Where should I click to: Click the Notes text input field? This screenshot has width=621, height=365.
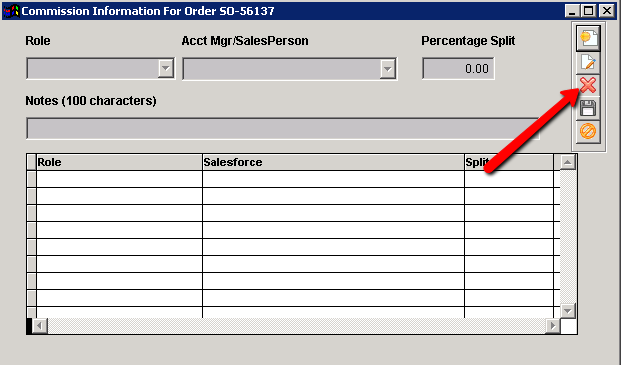tap(283, 128)
